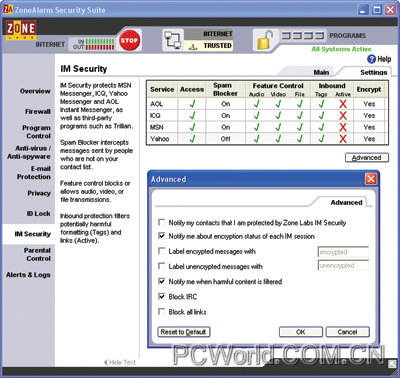Click the Zone Labs logo
400x378 pixels.
[x=21, y=30]
